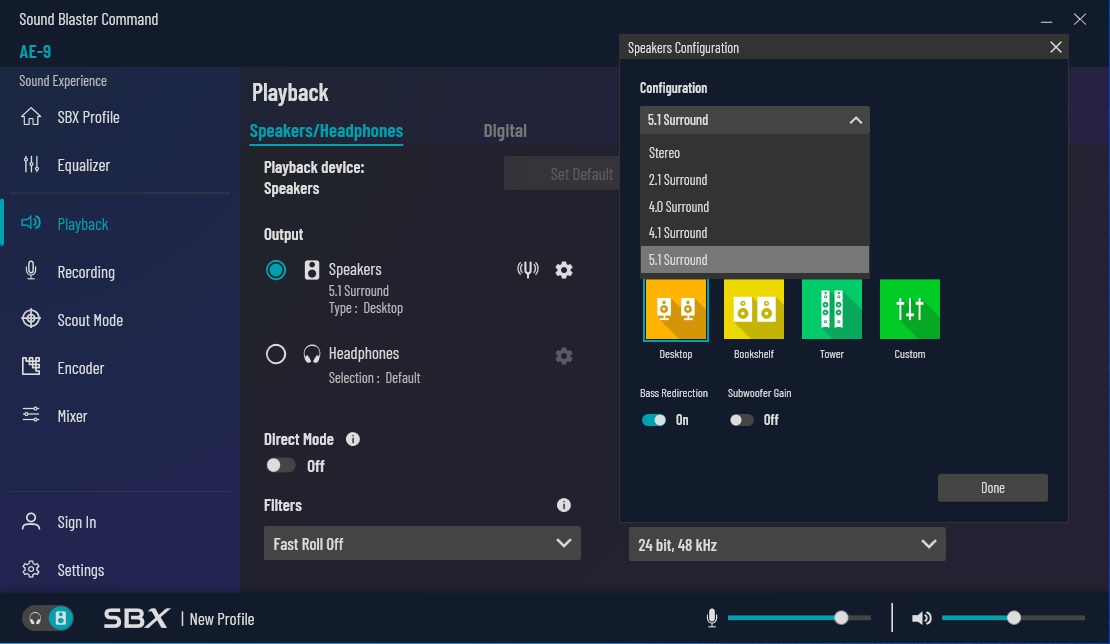
Task: Pick the Custom speaker type icon
Action: coord(910,310)
